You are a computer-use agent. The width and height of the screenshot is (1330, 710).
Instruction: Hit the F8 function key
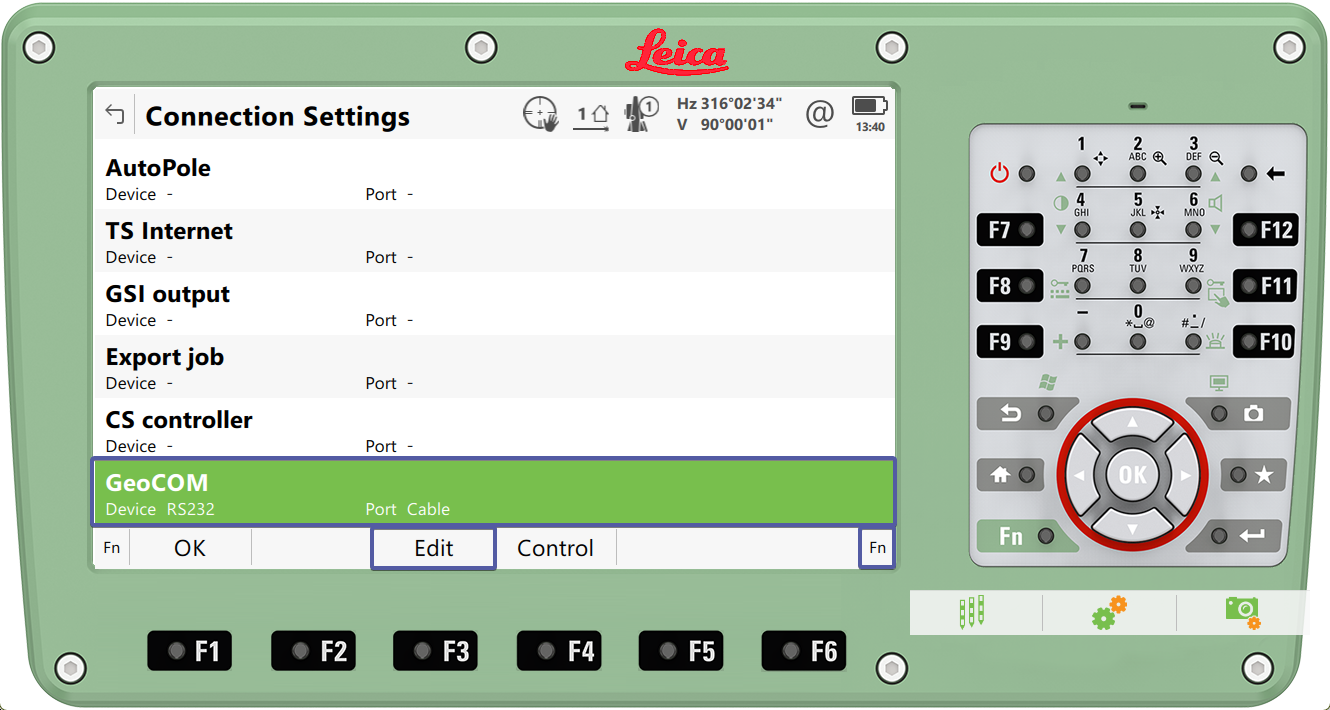(x=1010, y=286)
